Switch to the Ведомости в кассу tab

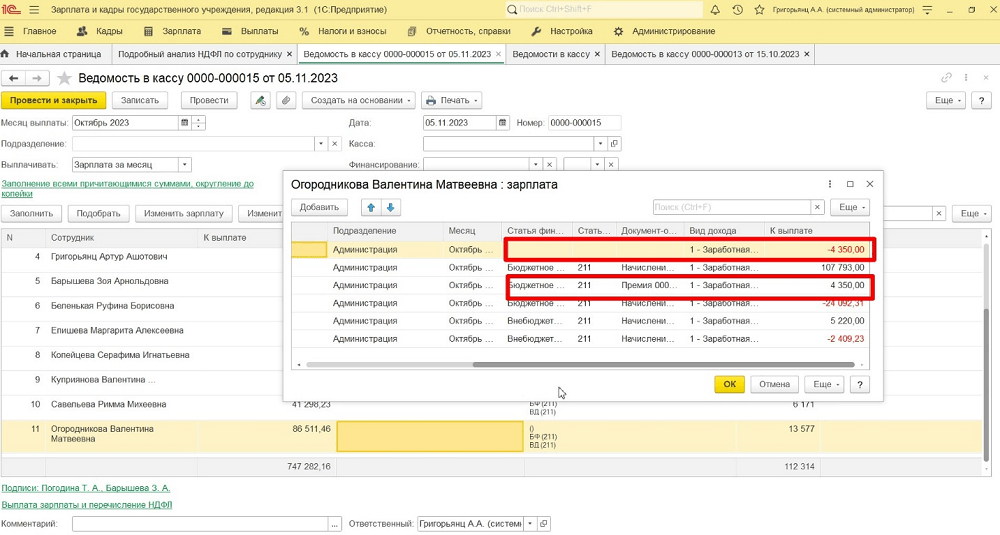(x=550, y=54)
